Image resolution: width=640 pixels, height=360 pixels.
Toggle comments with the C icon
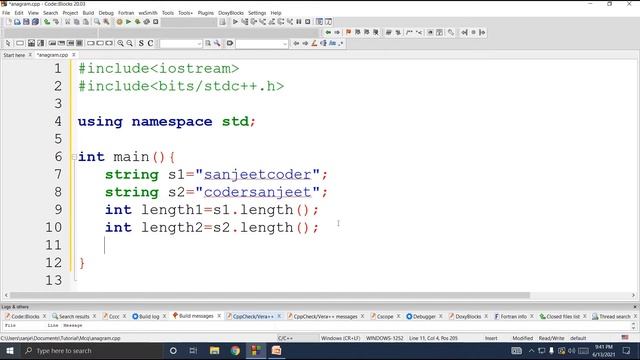[150, 43]
